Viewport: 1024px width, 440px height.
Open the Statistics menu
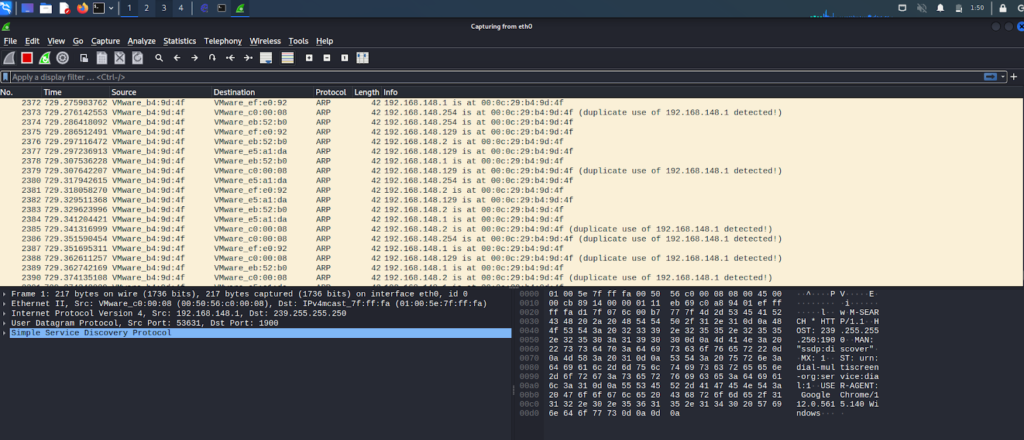[180, 41]
